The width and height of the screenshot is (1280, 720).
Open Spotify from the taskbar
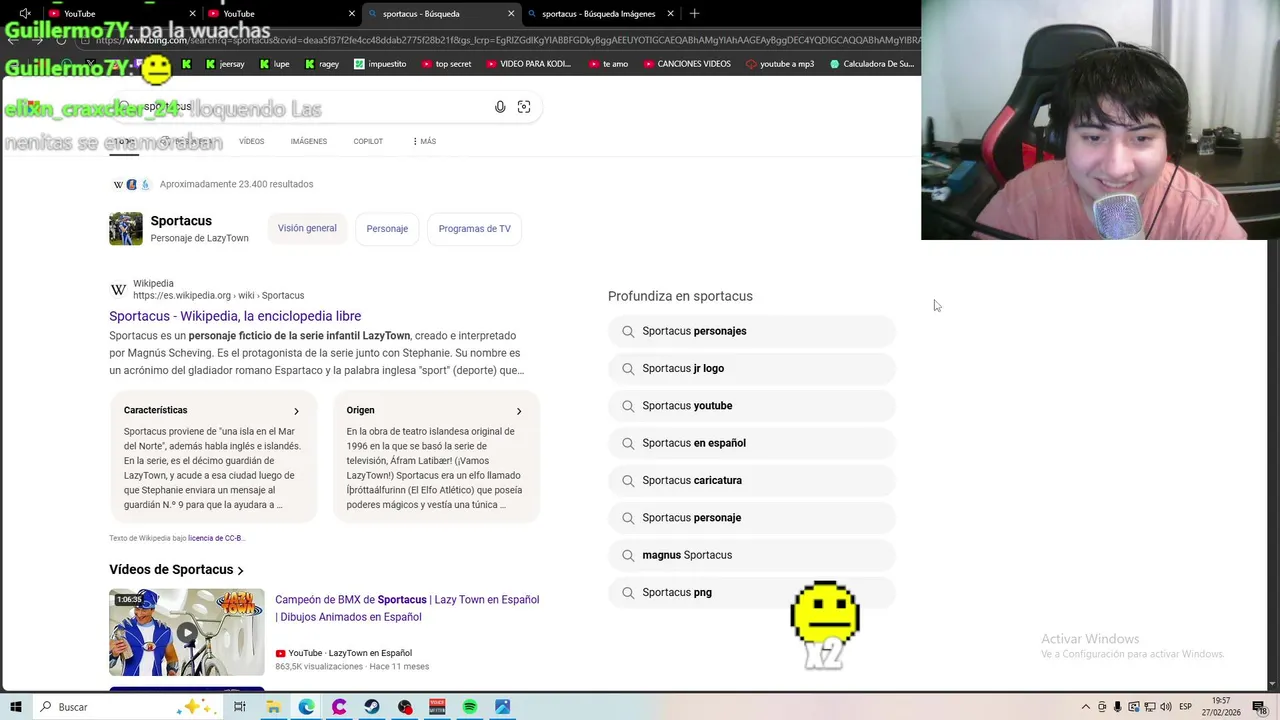pos(470,707)
